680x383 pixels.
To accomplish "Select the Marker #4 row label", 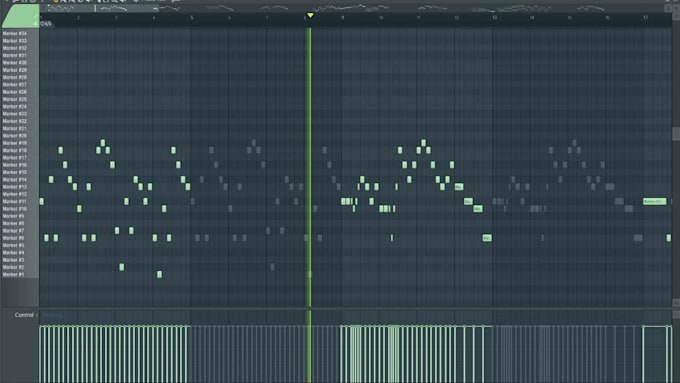I will pyautogui.click(x=13, y=252).
